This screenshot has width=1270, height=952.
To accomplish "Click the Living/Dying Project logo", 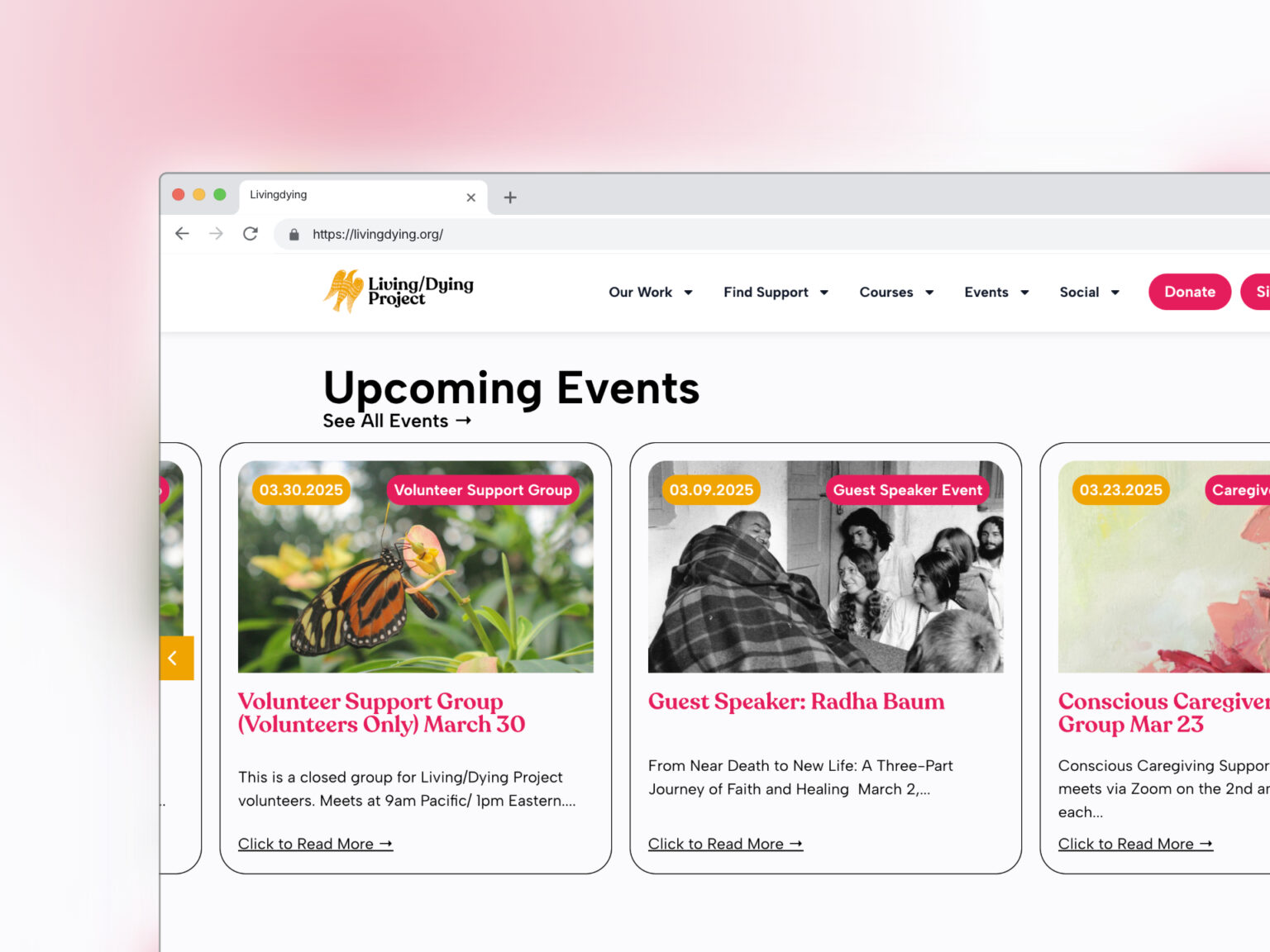I will [x=399, y=291].
